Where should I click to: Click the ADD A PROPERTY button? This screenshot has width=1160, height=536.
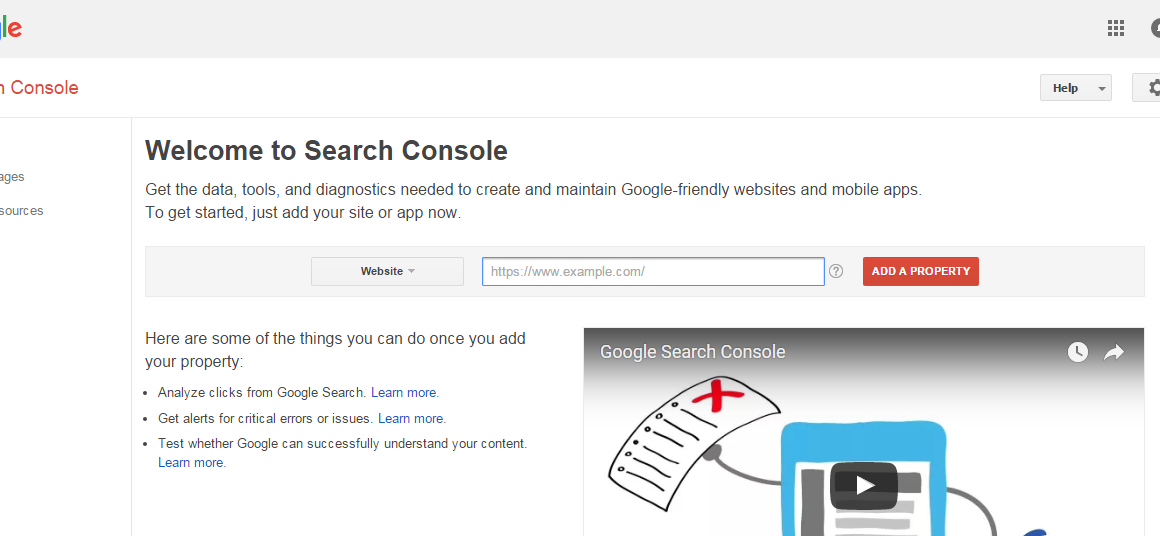[920, 271]
